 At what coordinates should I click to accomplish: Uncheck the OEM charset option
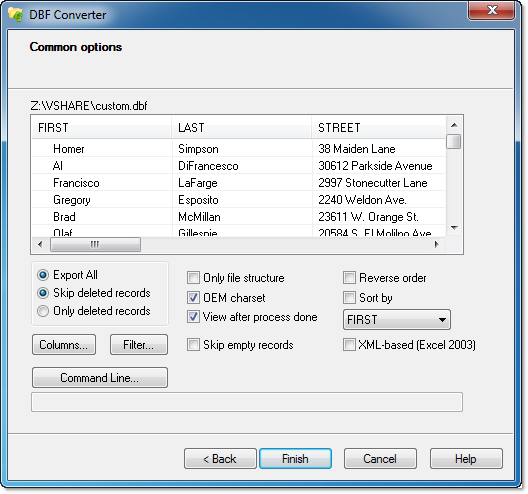point(193,298)
